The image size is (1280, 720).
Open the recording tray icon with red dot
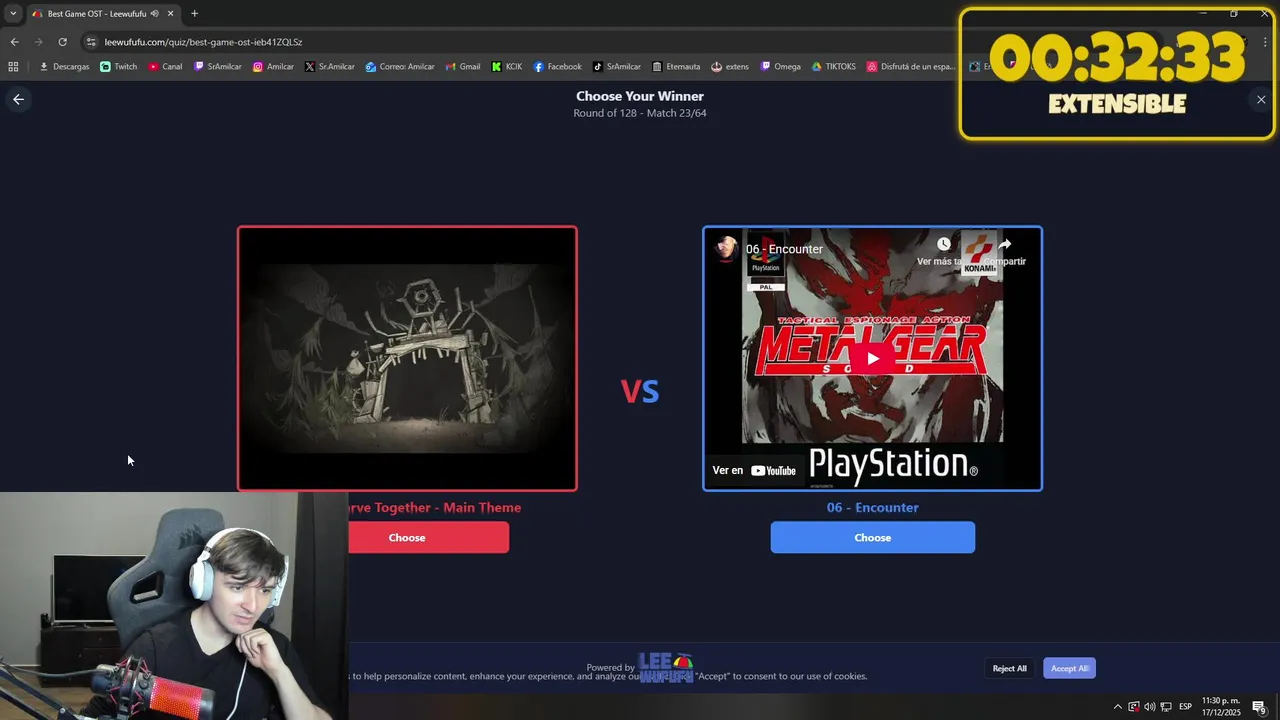(1133, 707)
